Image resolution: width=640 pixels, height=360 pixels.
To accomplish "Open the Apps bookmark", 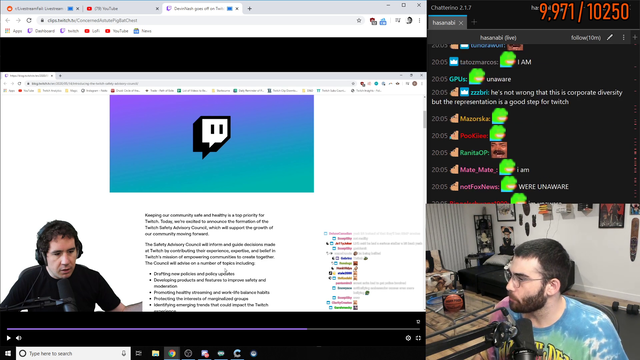I will [x=13, y=31].
